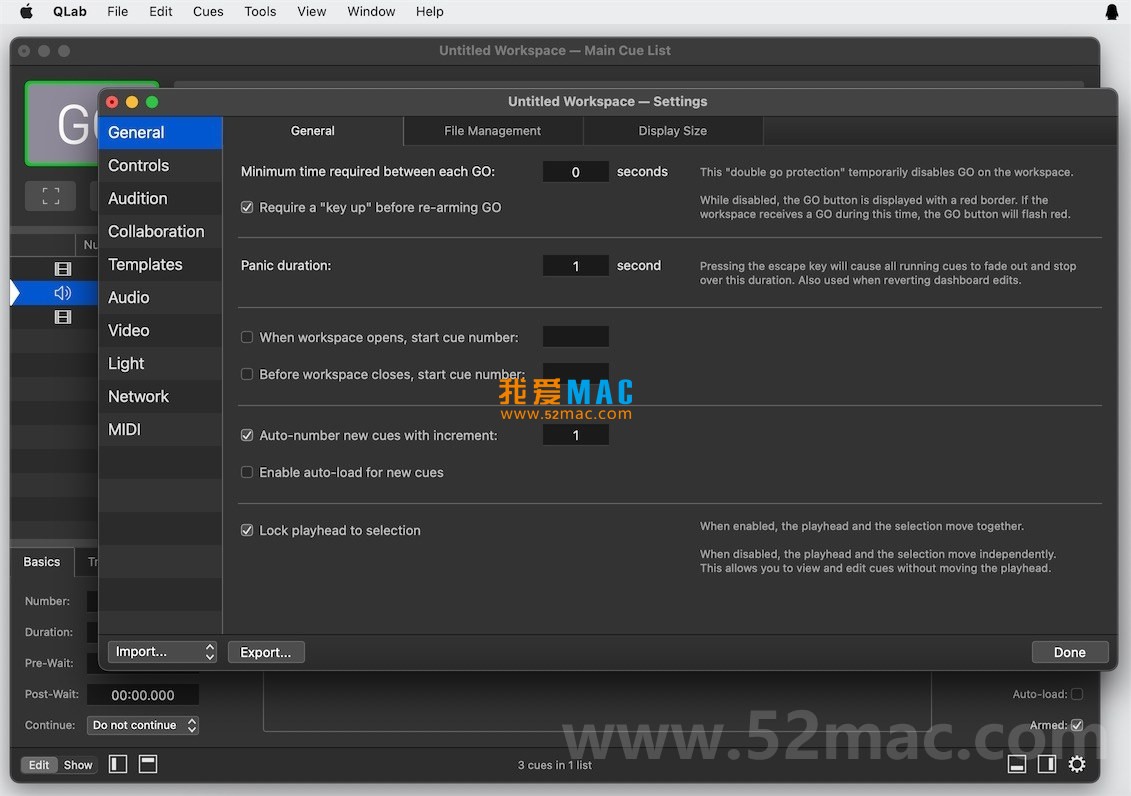Viewport: 1131px width, 796px height.
Task: Open the View menu
Action: 312,12
